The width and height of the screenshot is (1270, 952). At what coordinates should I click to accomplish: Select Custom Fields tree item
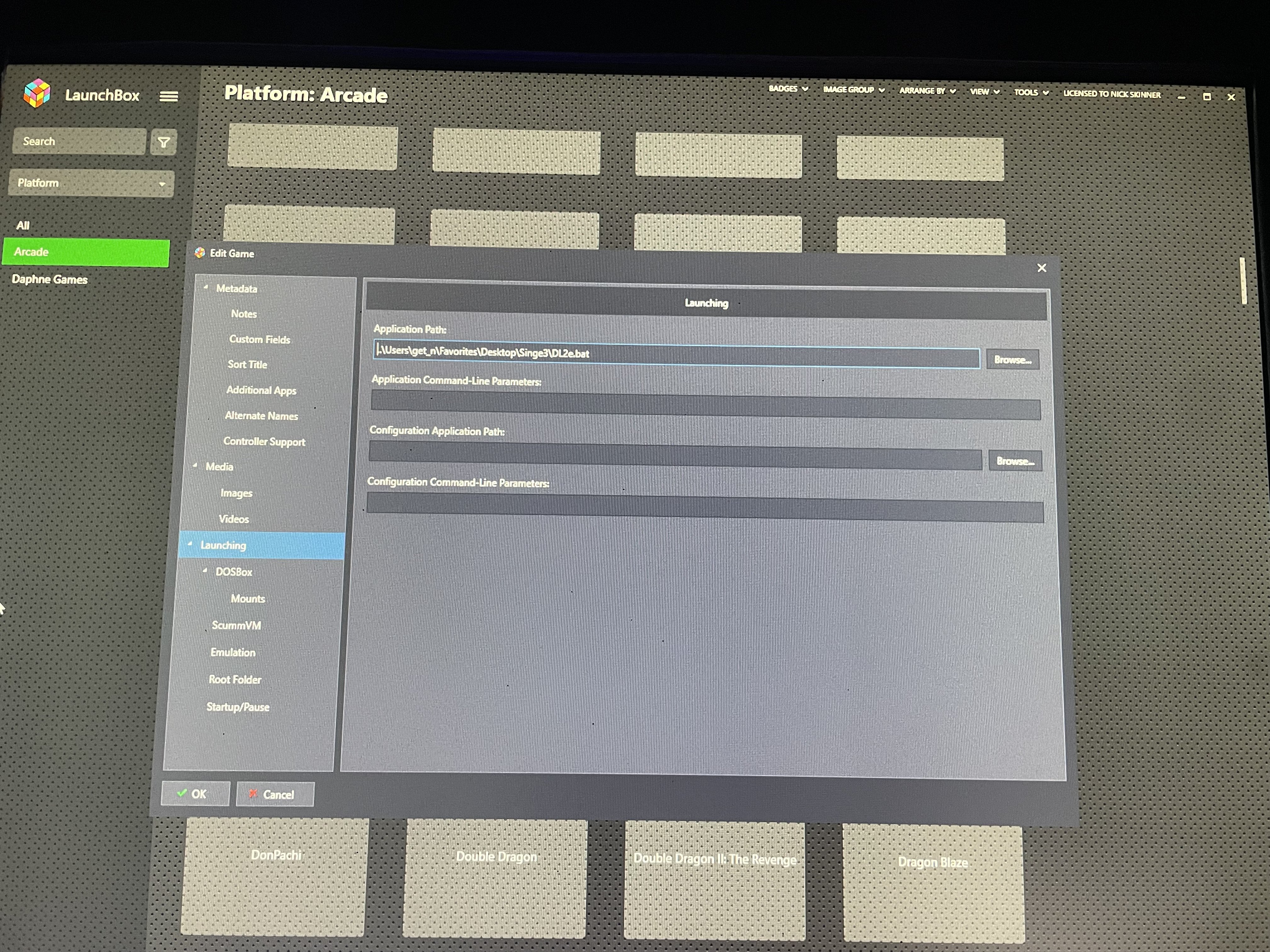pyautogui.click(x=260, y=339)
